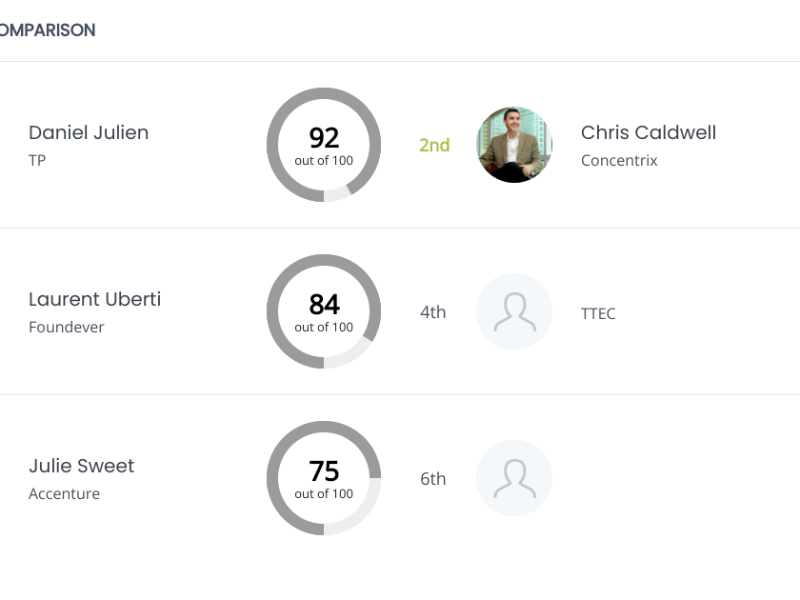Click the Comparison section heading
Image resolution: width=800 pixels, height=600 pixels.
(47, 30)
